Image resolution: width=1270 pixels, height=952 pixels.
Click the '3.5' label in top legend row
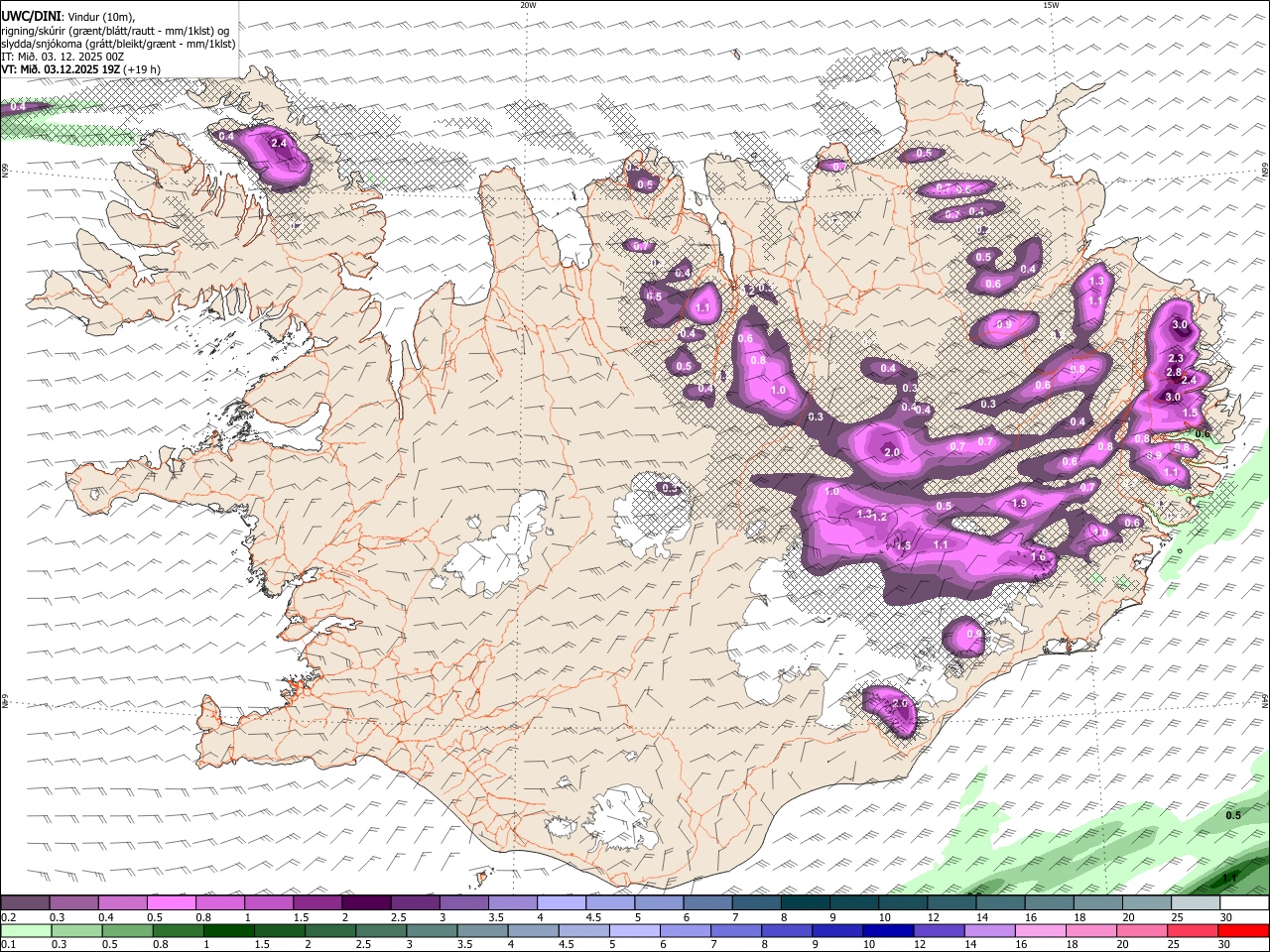495,917
